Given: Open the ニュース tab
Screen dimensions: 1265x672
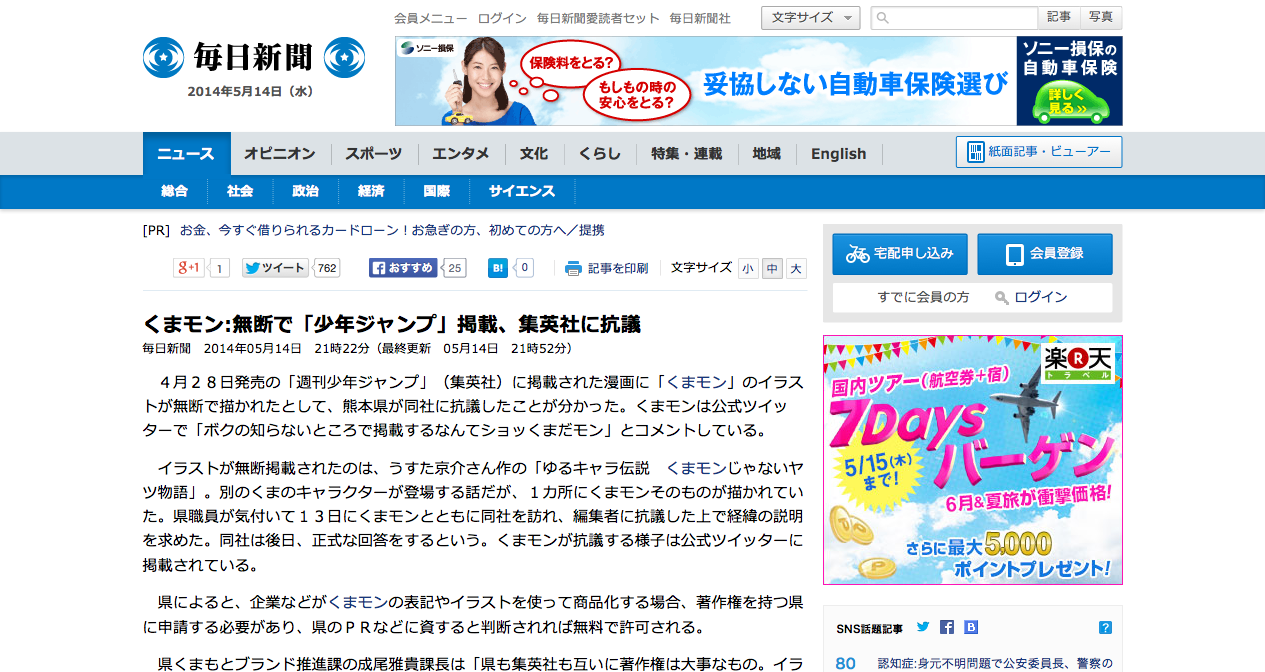Looking at the screenshot, I should 186,153.
